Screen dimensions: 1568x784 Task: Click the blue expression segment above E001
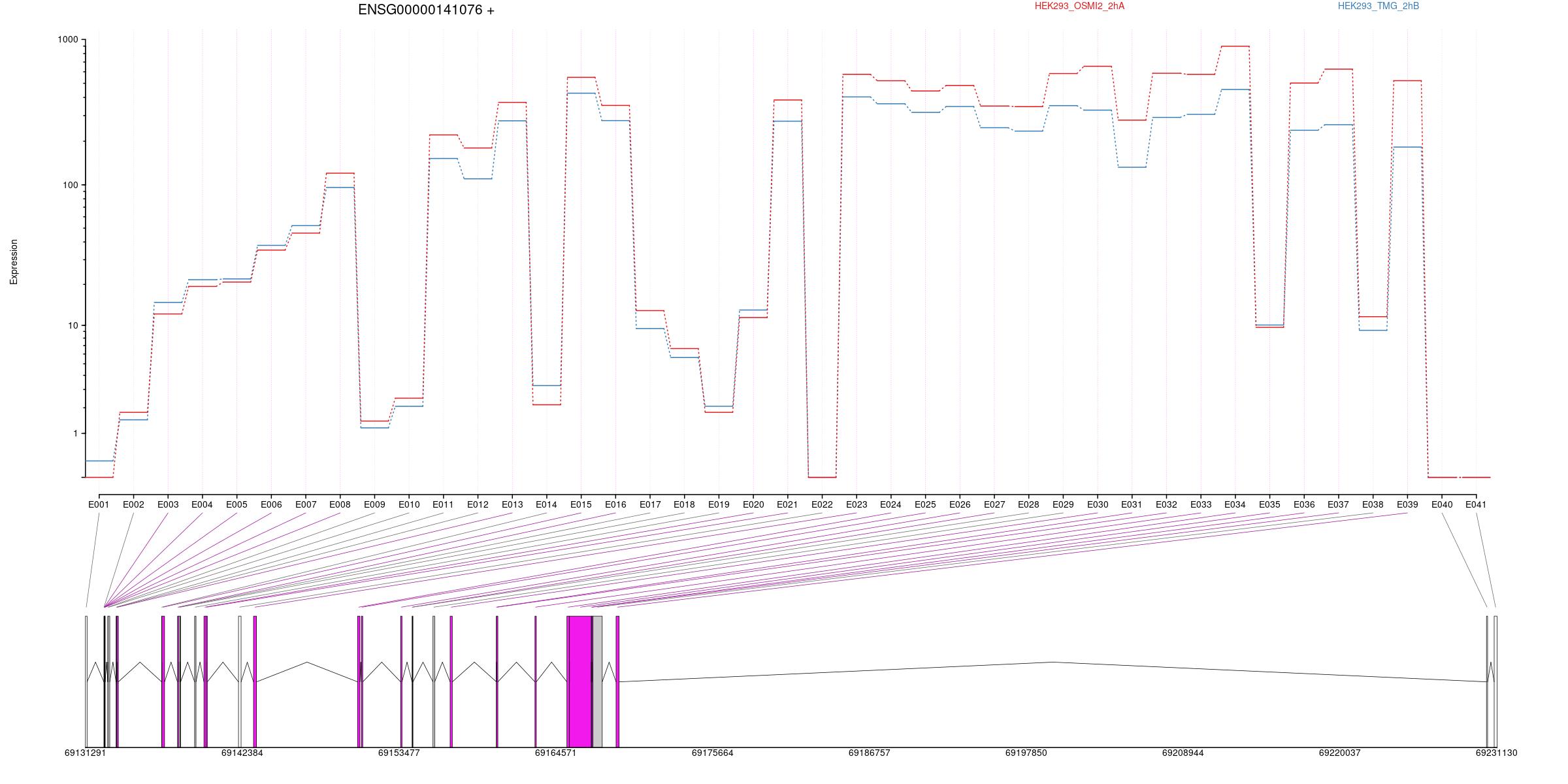click(x=99, y=461)
